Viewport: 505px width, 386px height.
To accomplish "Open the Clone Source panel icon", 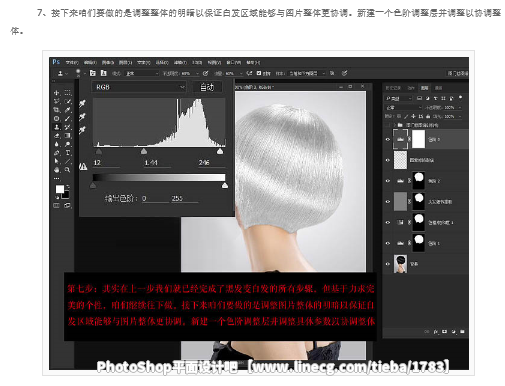I will tap(104, 73).
